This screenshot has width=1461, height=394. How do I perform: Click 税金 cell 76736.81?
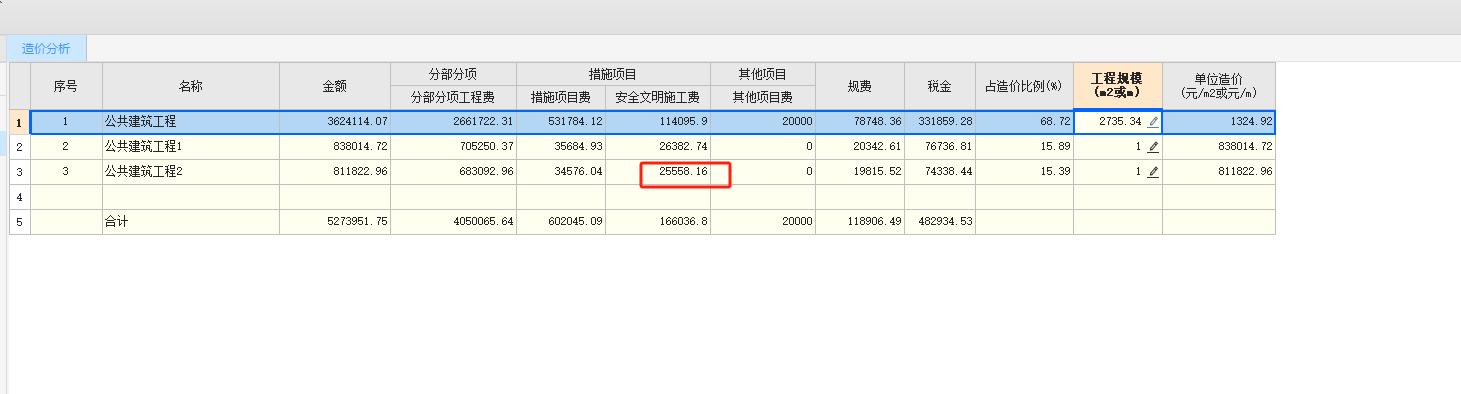tap(940, 147)
